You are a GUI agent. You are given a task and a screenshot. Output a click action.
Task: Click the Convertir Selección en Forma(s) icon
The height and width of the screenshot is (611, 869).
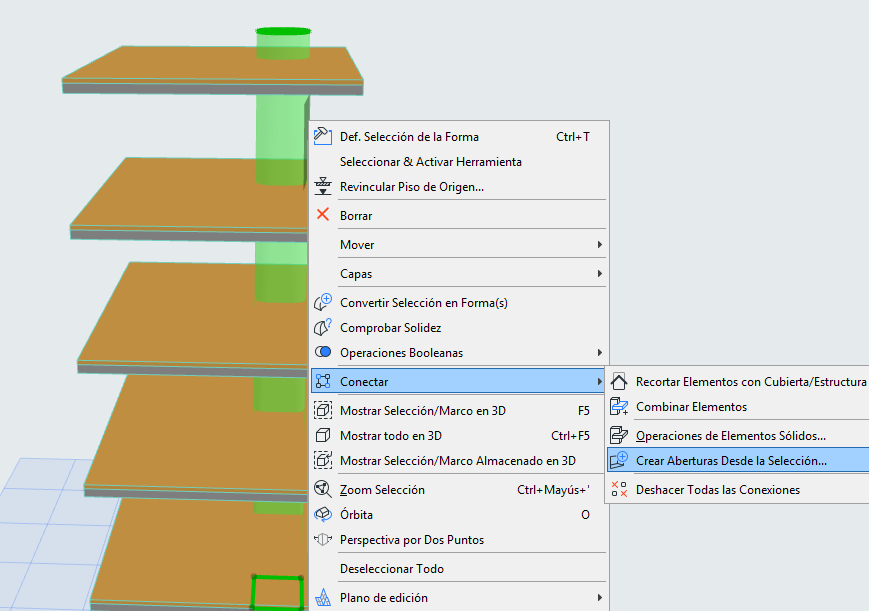coord(323,302)
